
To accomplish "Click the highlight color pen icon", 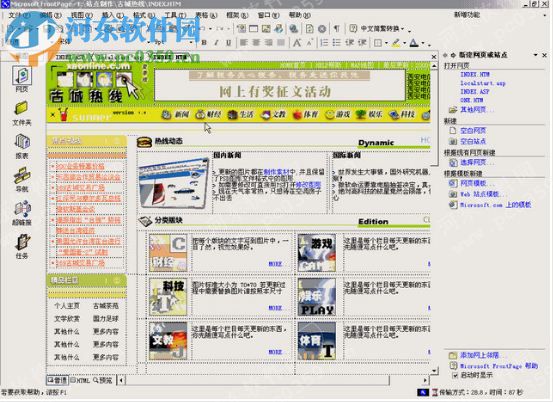I will [396, 43].
